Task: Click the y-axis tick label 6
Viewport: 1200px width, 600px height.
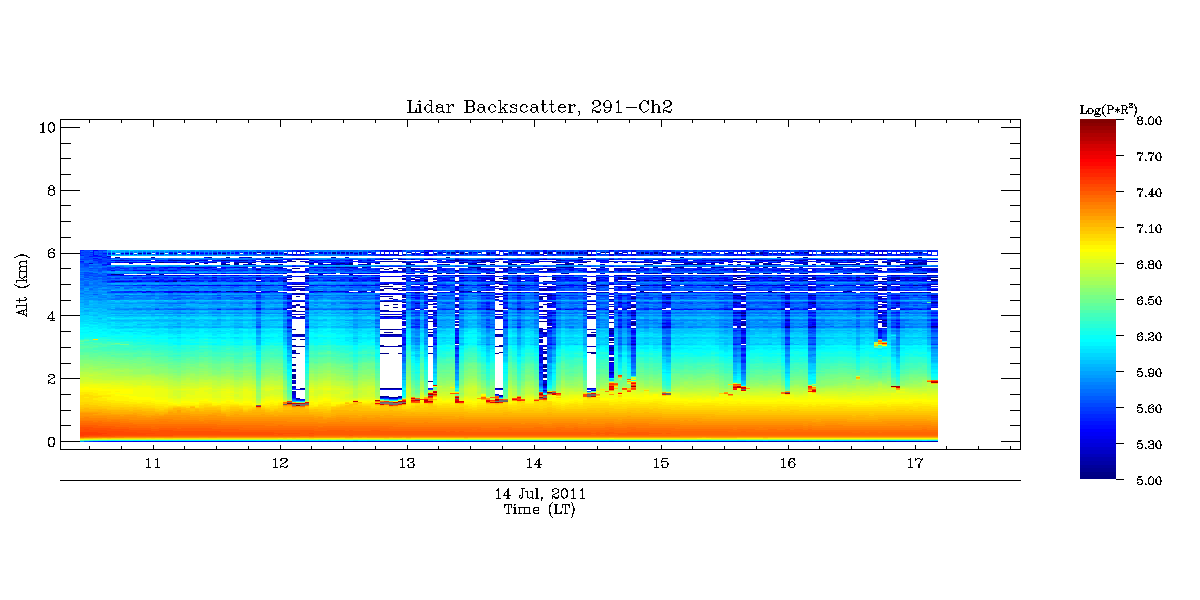Action: click(x=49, y=253)
